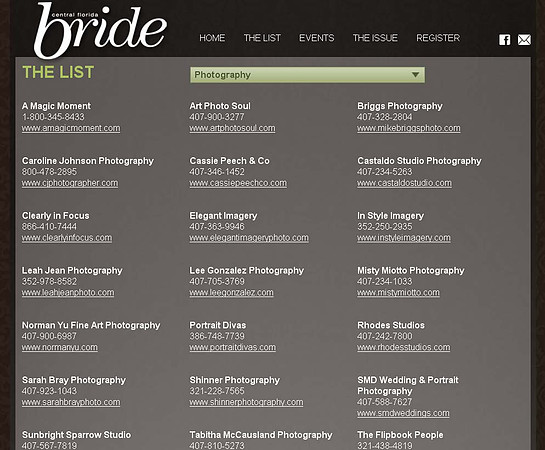Click phone number 407-900-3277
This screenshot has height=450, width=545.
point(217,117)
